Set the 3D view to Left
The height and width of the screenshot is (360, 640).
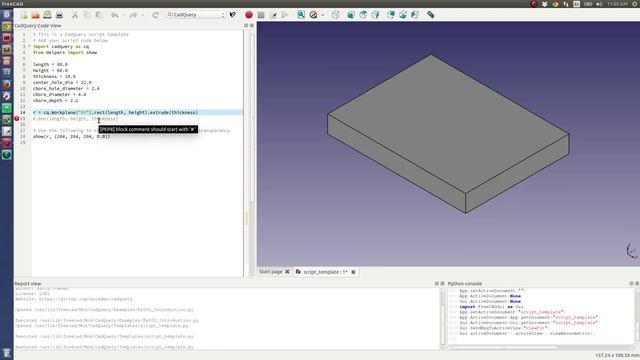click(x=415, y=15)
